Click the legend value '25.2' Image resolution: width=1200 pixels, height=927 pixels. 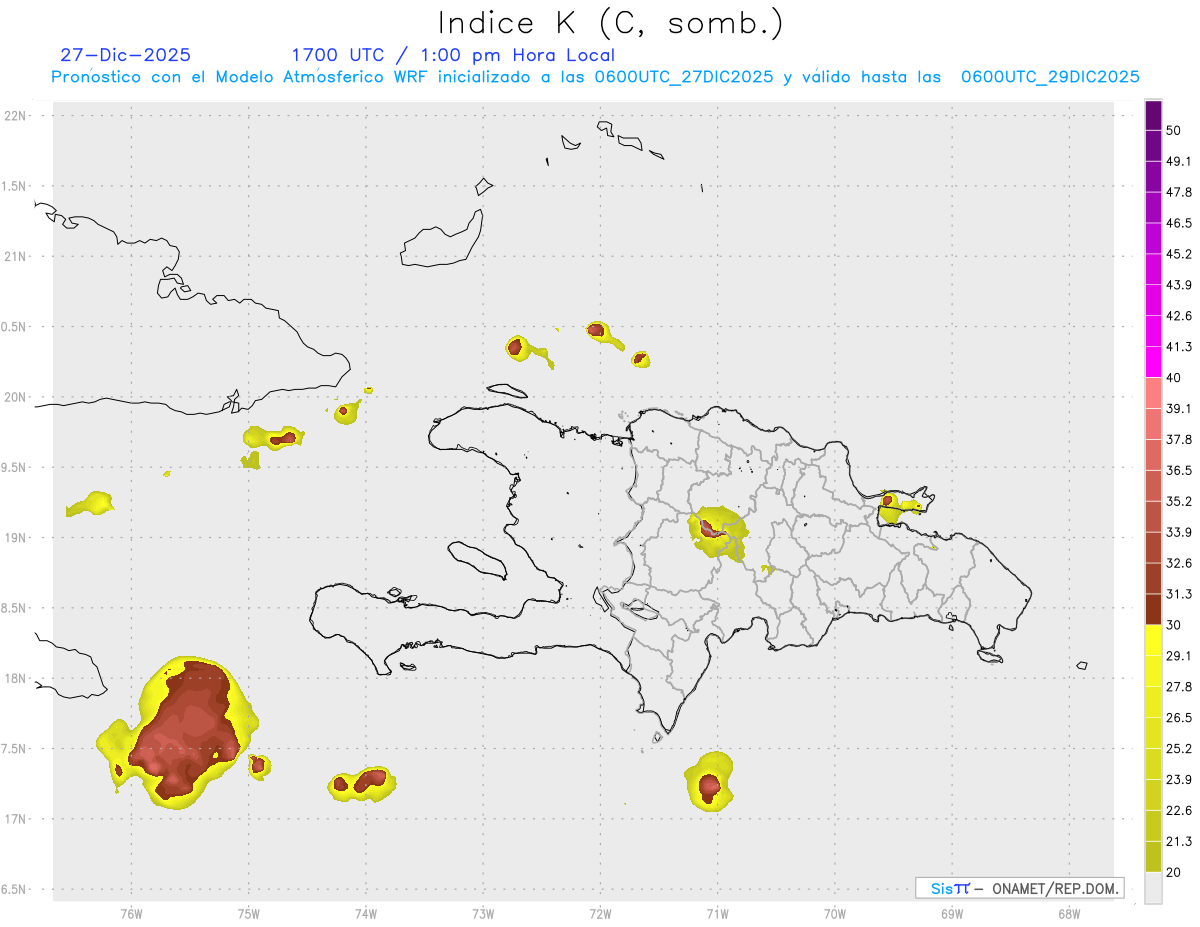point(1179,748)
